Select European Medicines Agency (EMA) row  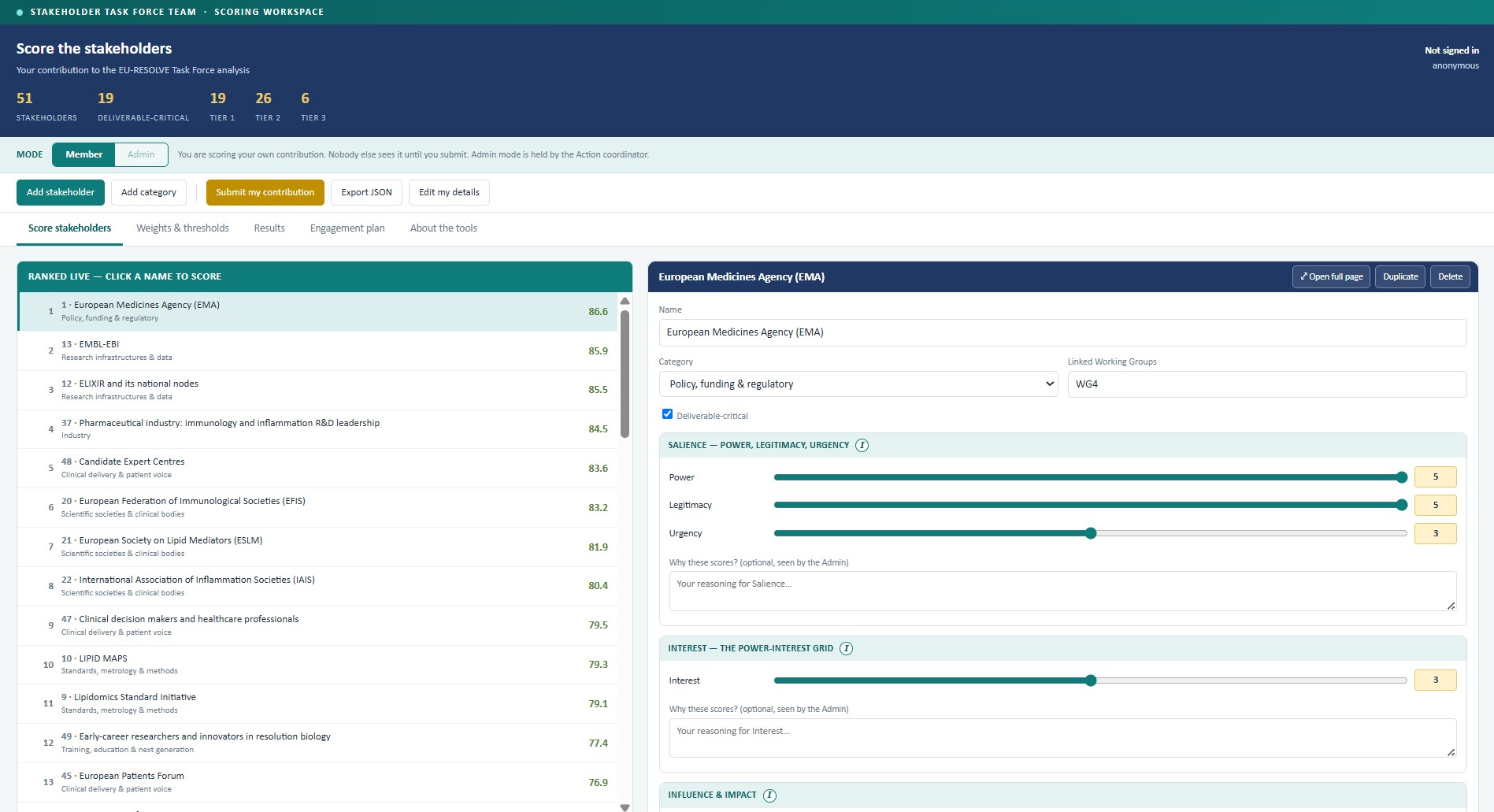tap(317, 312)
